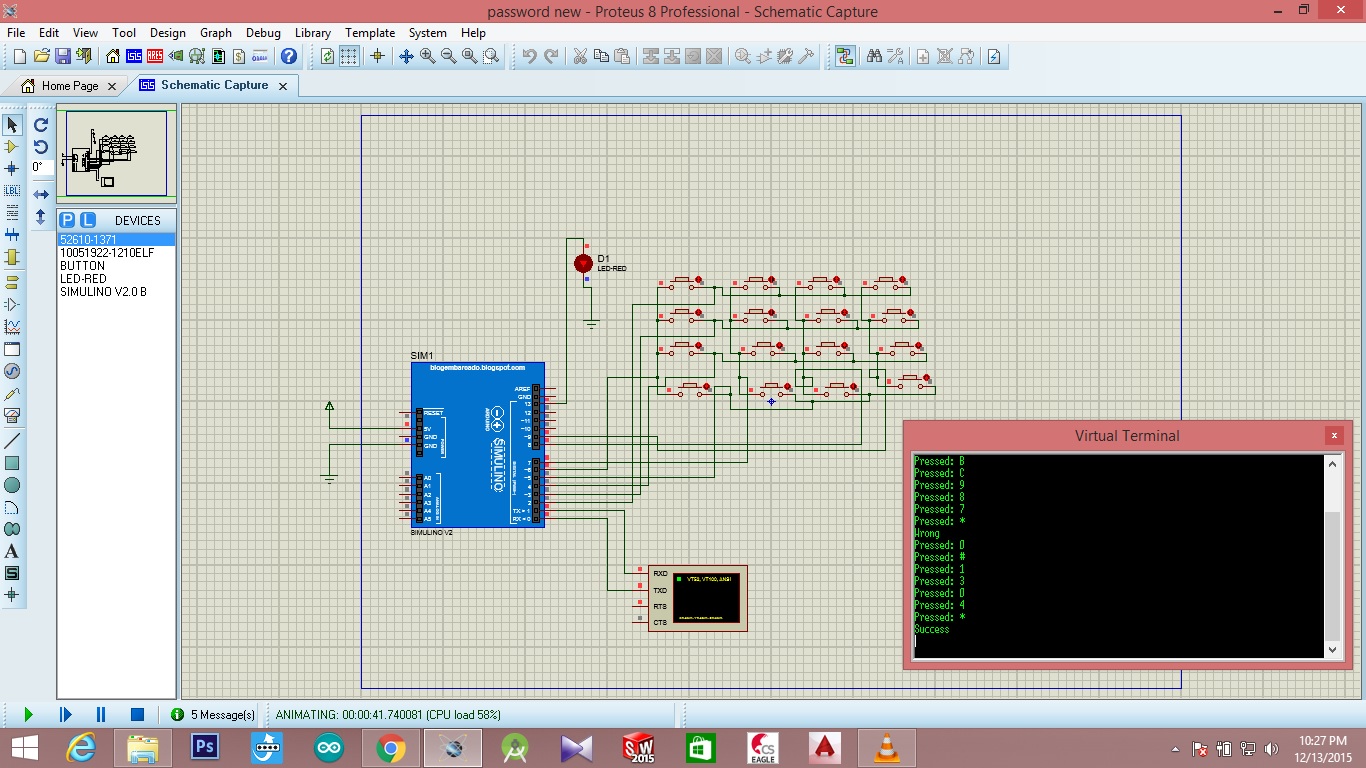Open ARES PCB layout from toolbar

[155, 56]
